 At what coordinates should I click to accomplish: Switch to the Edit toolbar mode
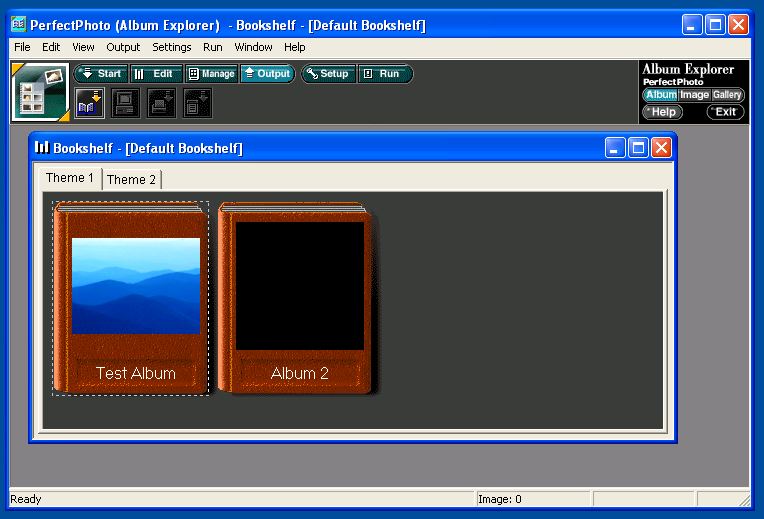(x=156, y=74)
